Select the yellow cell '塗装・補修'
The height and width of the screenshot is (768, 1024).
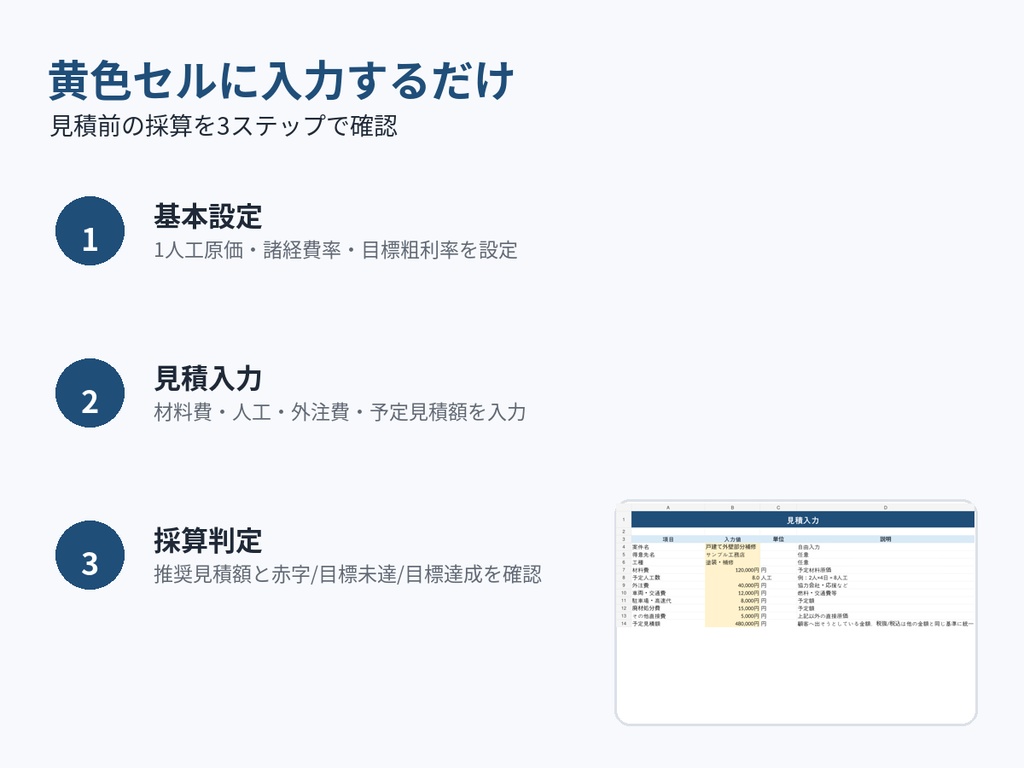[x=732, y=562]
